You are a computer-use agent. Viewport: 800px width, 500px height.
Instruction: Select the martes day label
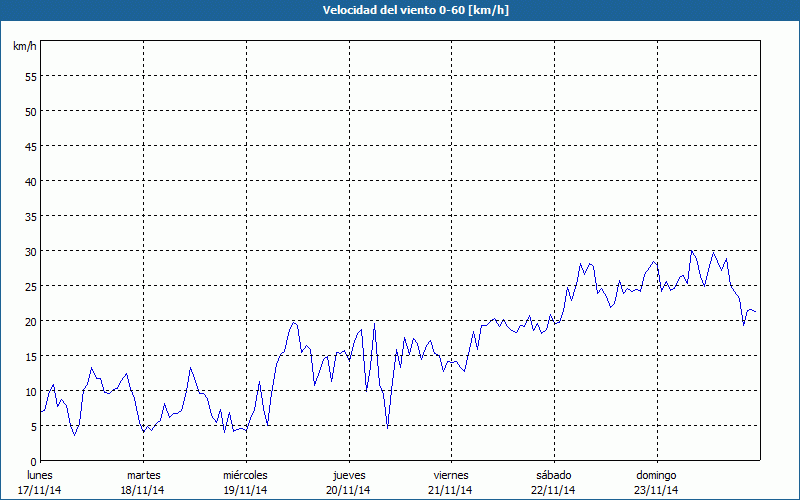click(143, 475)
